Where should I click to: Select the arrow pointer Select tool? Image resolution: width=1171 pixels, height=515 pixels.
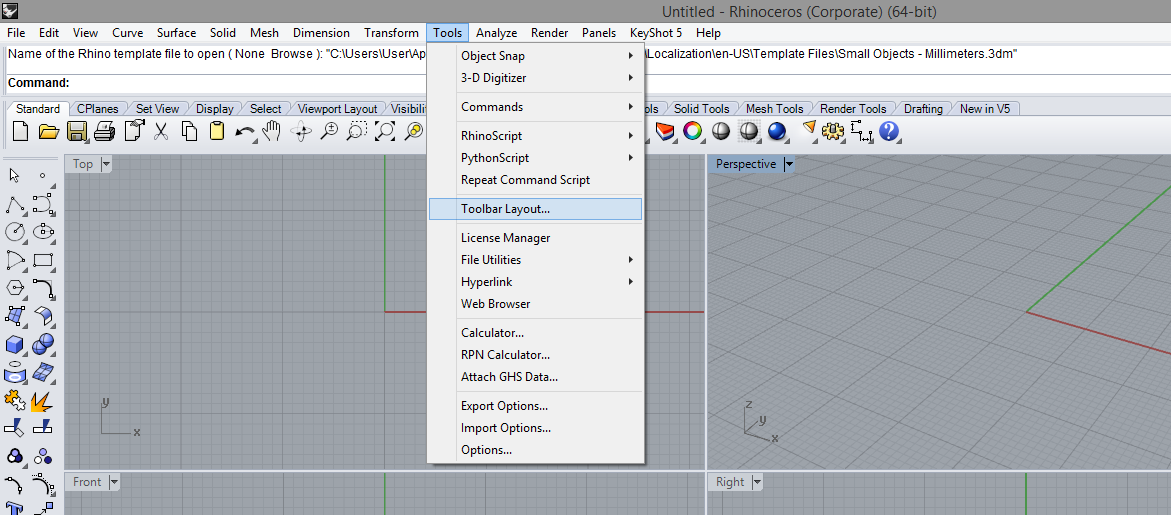pyautogui.click(x=14, y=175)
